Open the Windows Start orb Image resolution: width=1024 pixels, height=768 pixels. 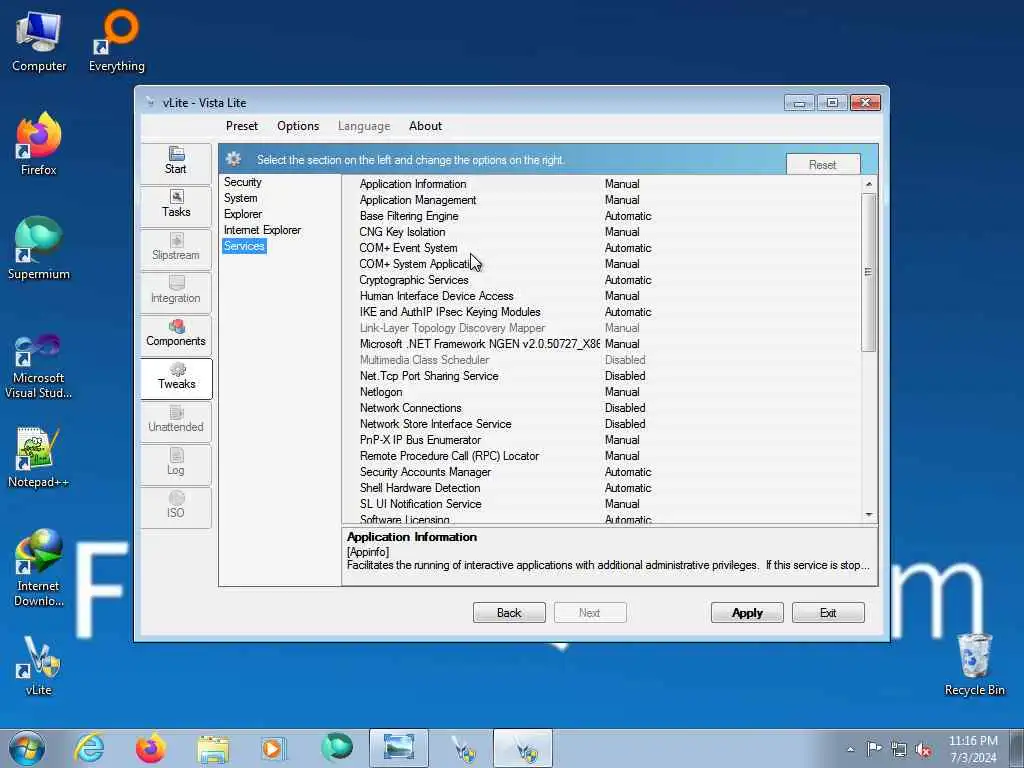click(27, 748)
